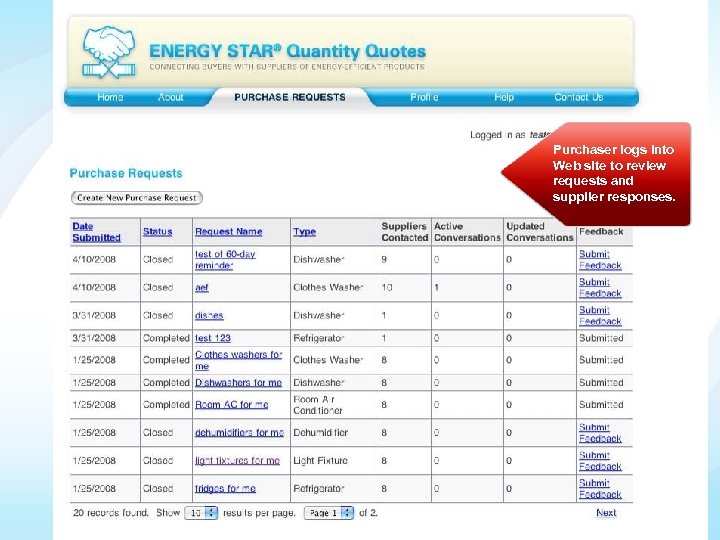Click the 'Active Conversations' column header
The height and width of the screenshot is (540, 720).
(467, 232)
